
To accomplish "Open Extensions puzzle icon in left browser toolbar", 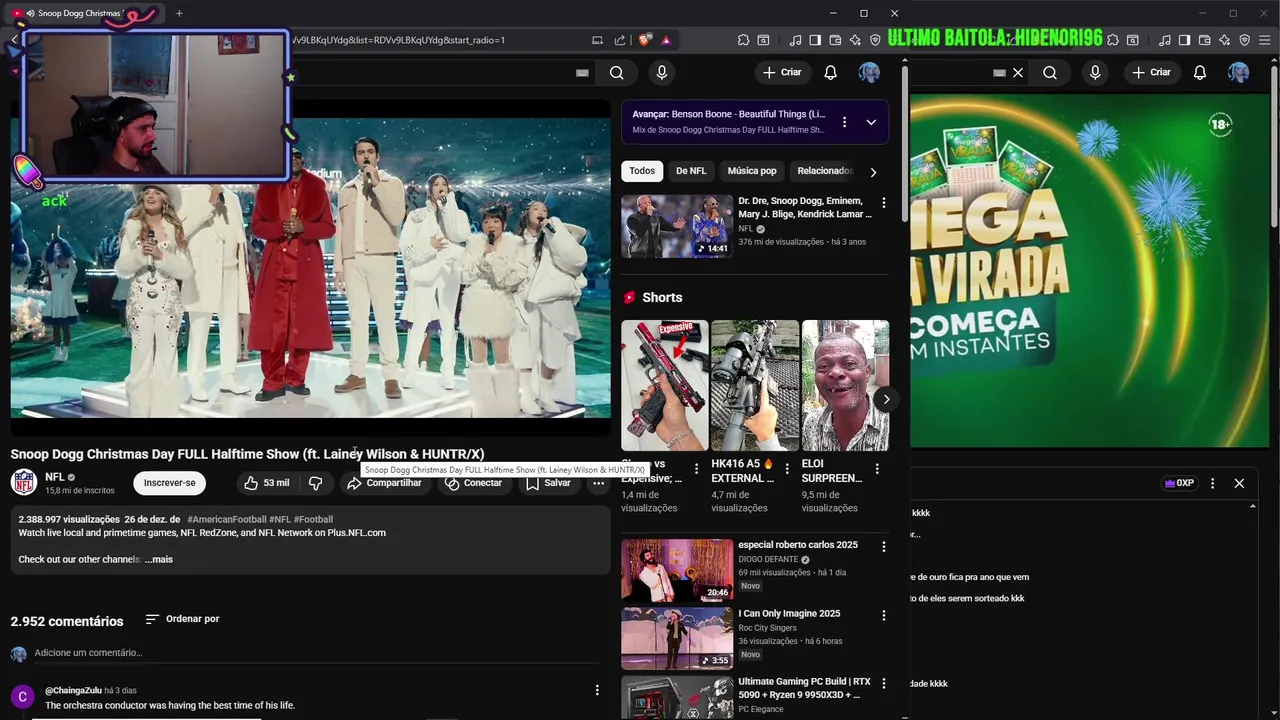I will [743, 40].
